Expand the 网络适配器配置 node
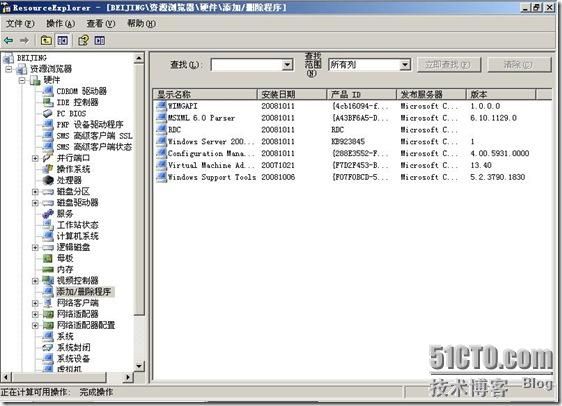This screenshot has height=406, width=562. [35, 325]
